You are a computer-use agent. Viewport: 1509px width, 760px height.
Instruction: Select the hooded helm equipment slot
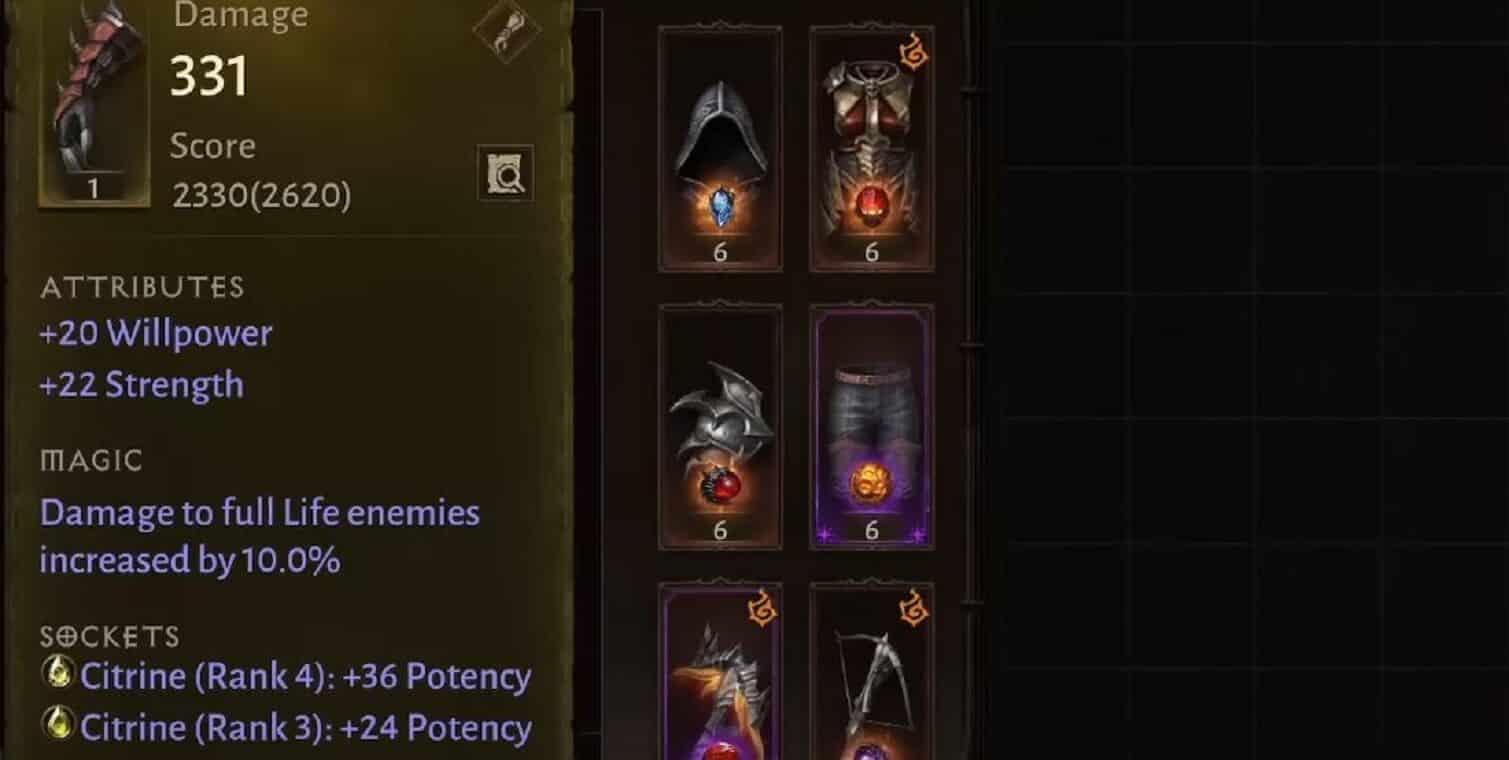tap(720, 148)
